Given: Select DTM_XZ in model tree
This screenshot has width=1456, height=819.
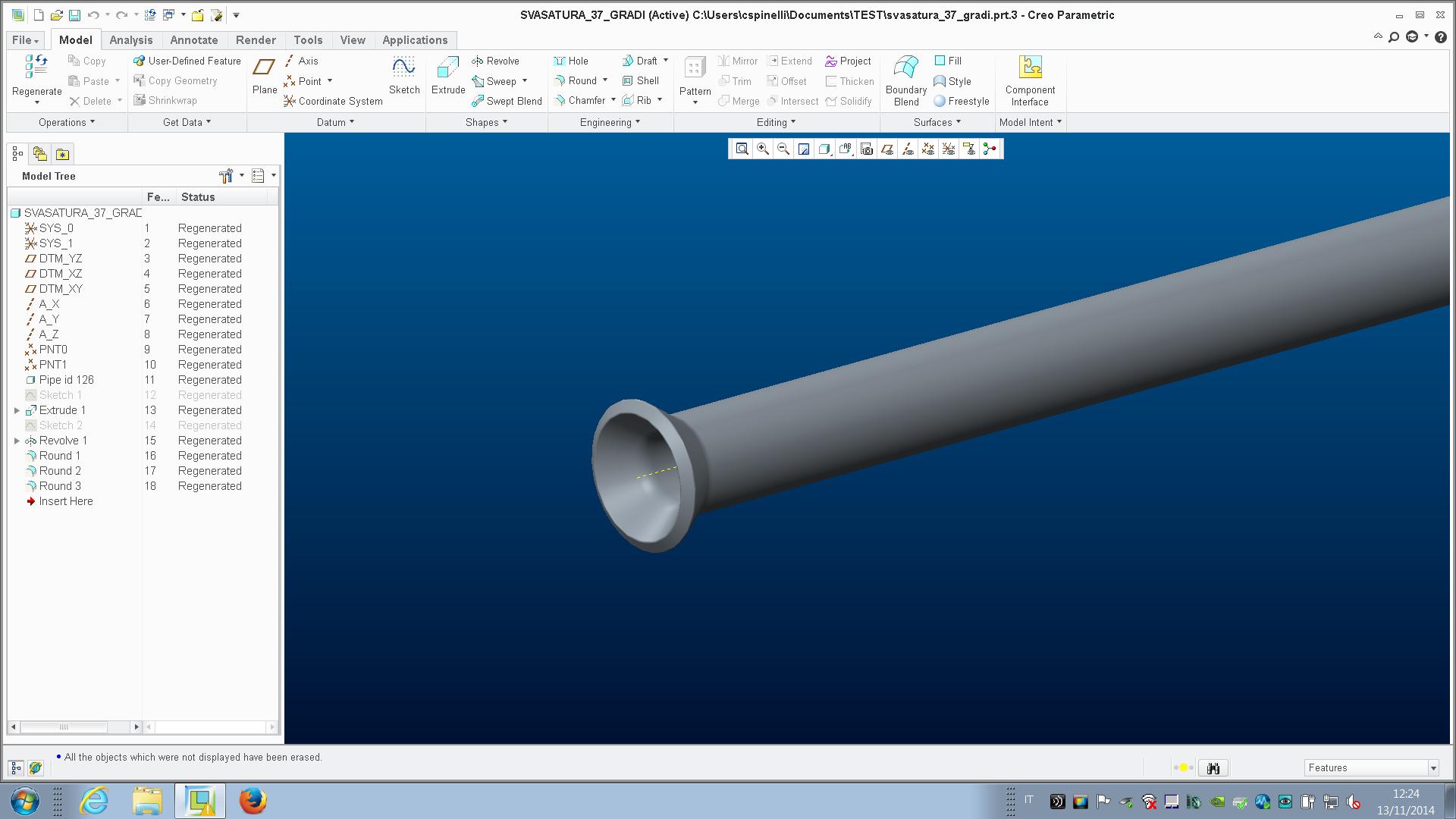Looking at the screenshot, I should coord(61,274).
